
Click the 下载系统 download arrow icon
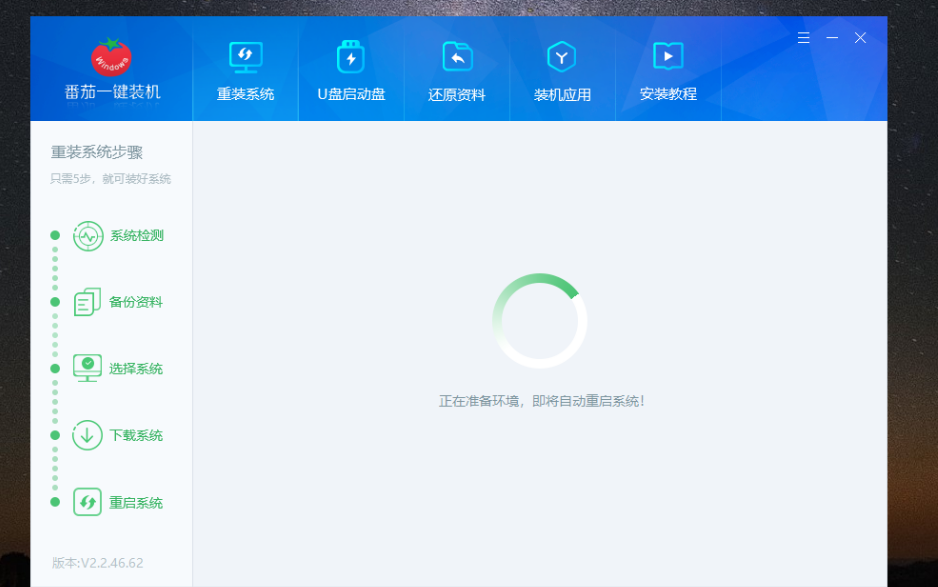[x=87, y=435]
